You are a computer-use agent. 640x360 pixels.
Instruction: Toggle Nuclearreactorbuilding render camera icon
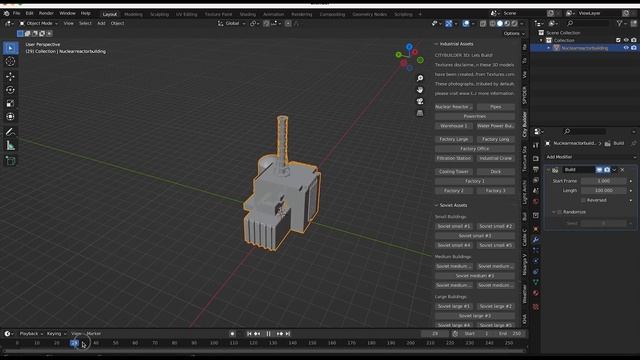click(x=634, y=48)
